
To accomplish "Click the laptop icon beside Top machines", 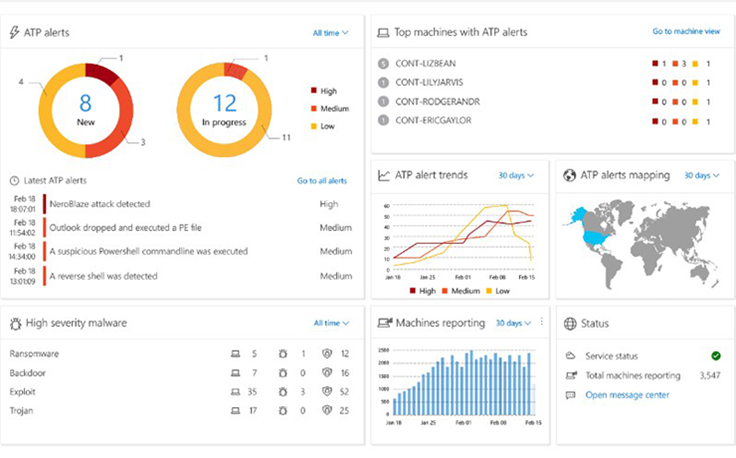I will point(383,33).
